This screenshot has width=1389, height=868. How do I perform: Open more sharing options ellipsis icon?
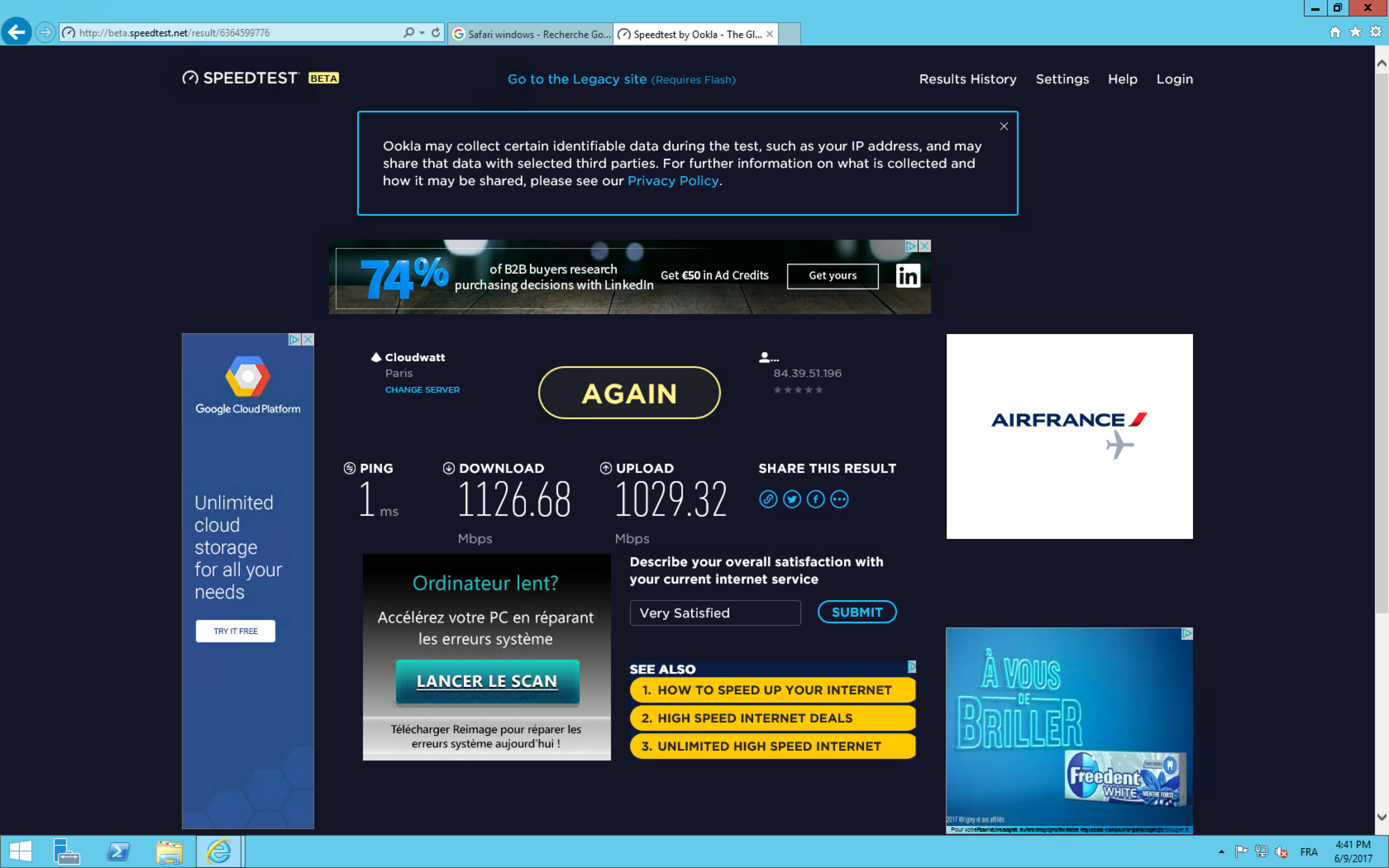[x=839, y=499]
